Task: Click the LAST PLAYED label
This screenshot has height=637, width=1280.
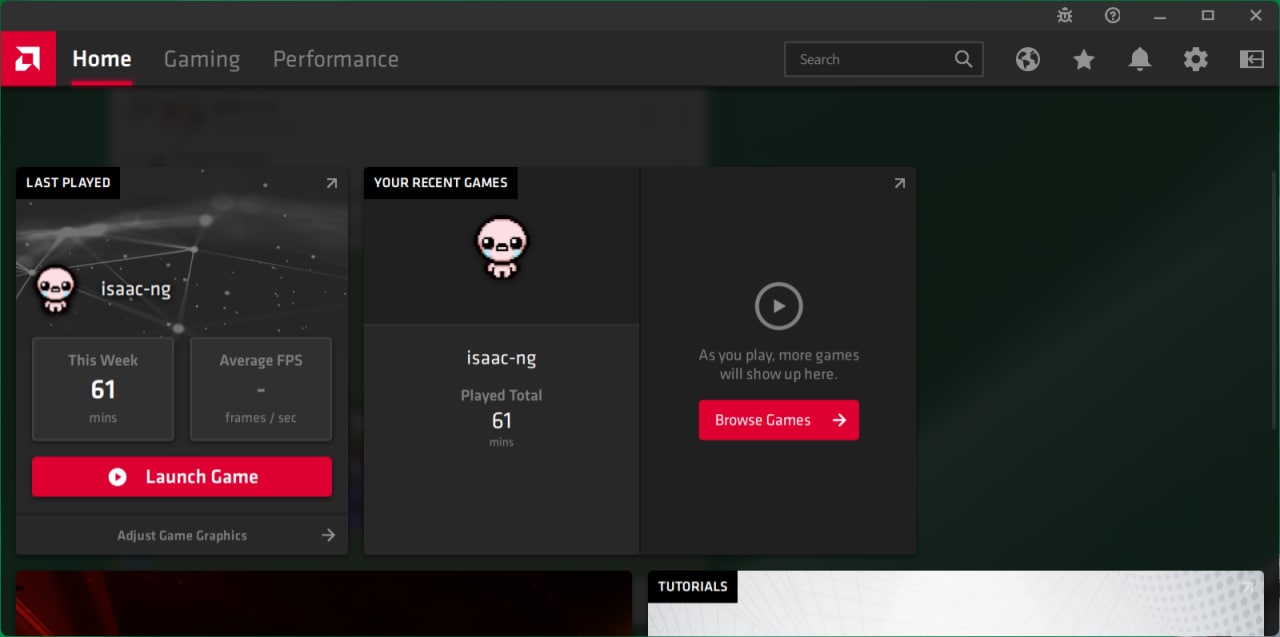Action: pos(68,183)
